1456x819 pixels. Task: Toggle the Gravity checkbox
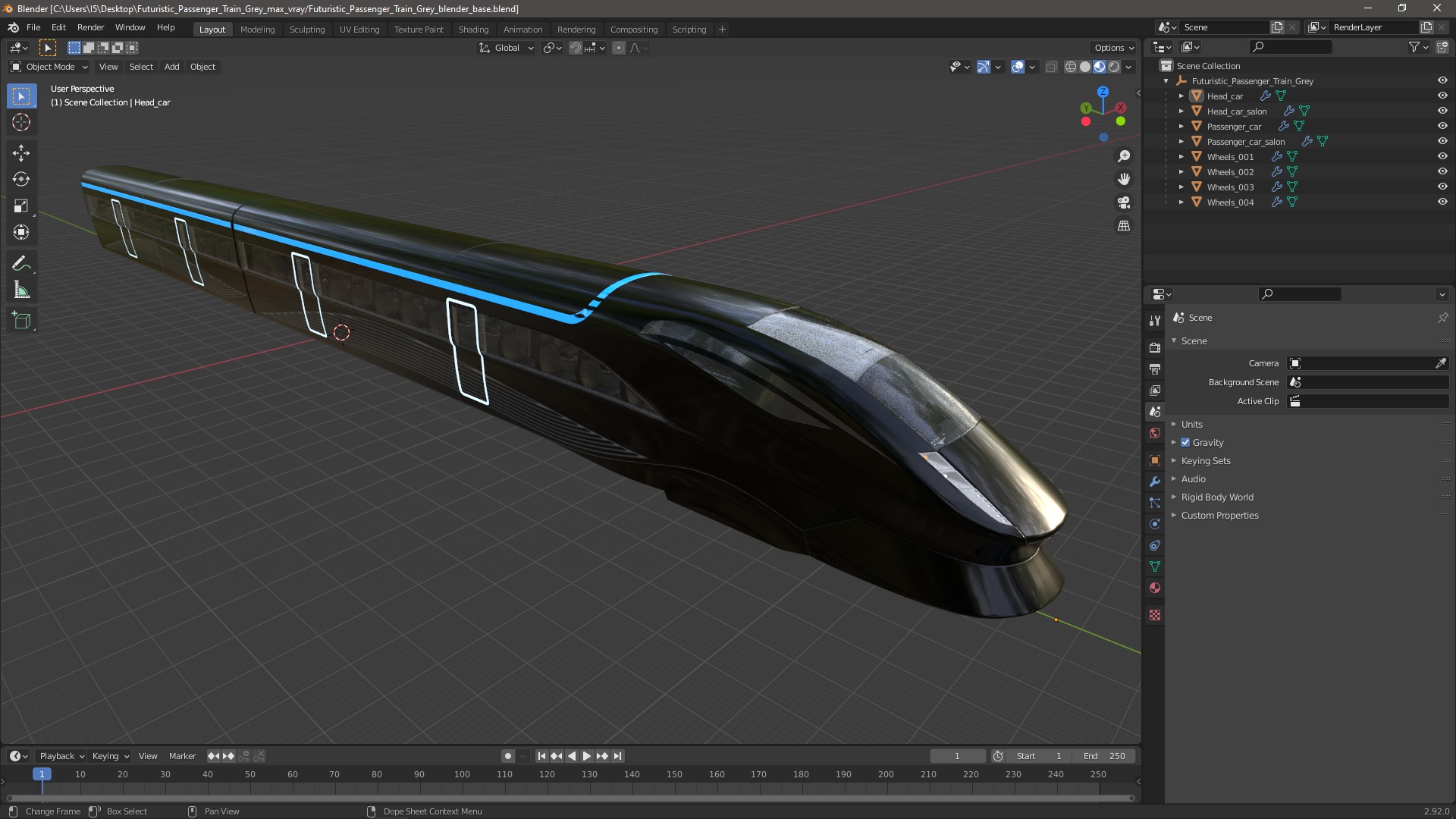1185,442
